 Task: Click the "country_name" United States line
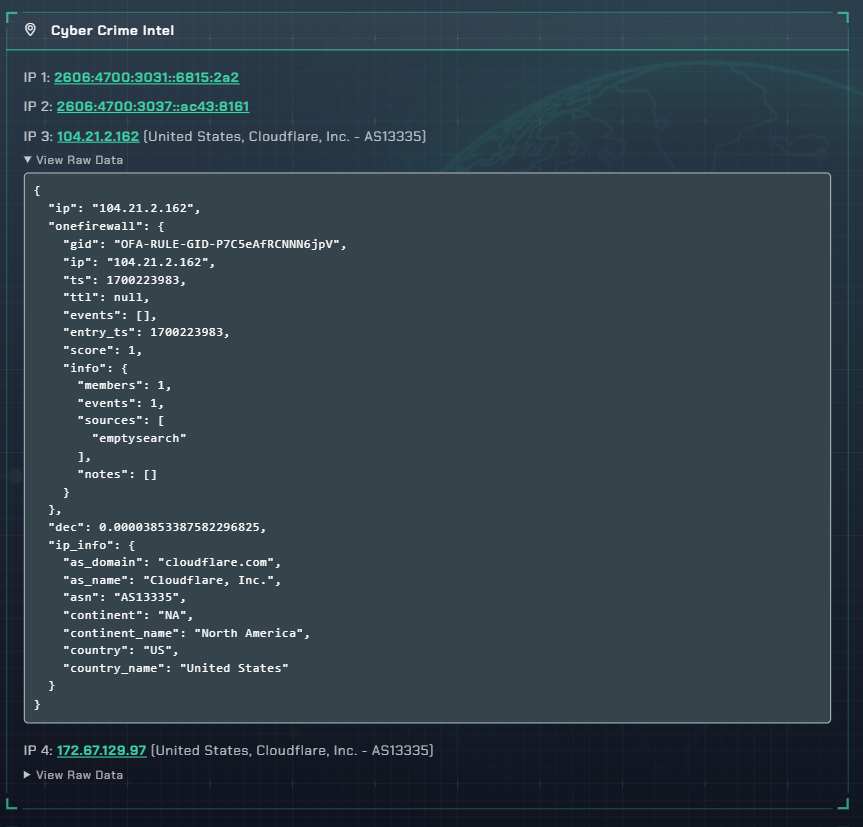176,668
